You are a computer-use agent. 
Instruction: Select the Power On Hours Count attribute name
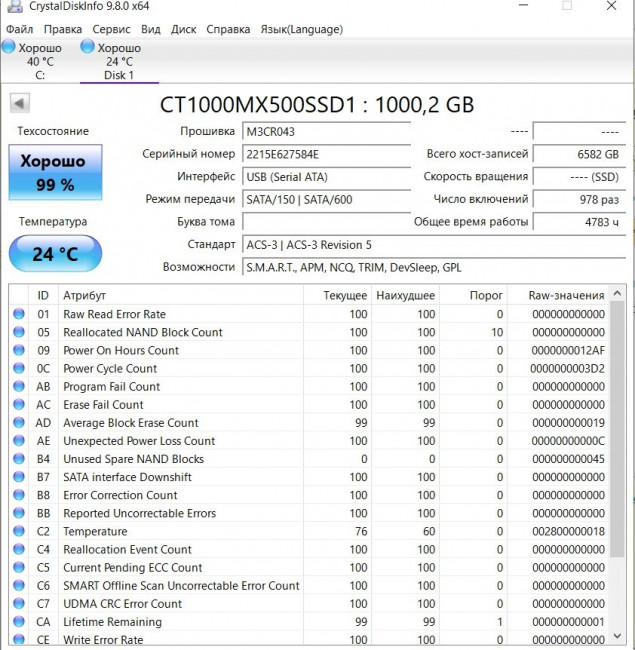point(121,350)
